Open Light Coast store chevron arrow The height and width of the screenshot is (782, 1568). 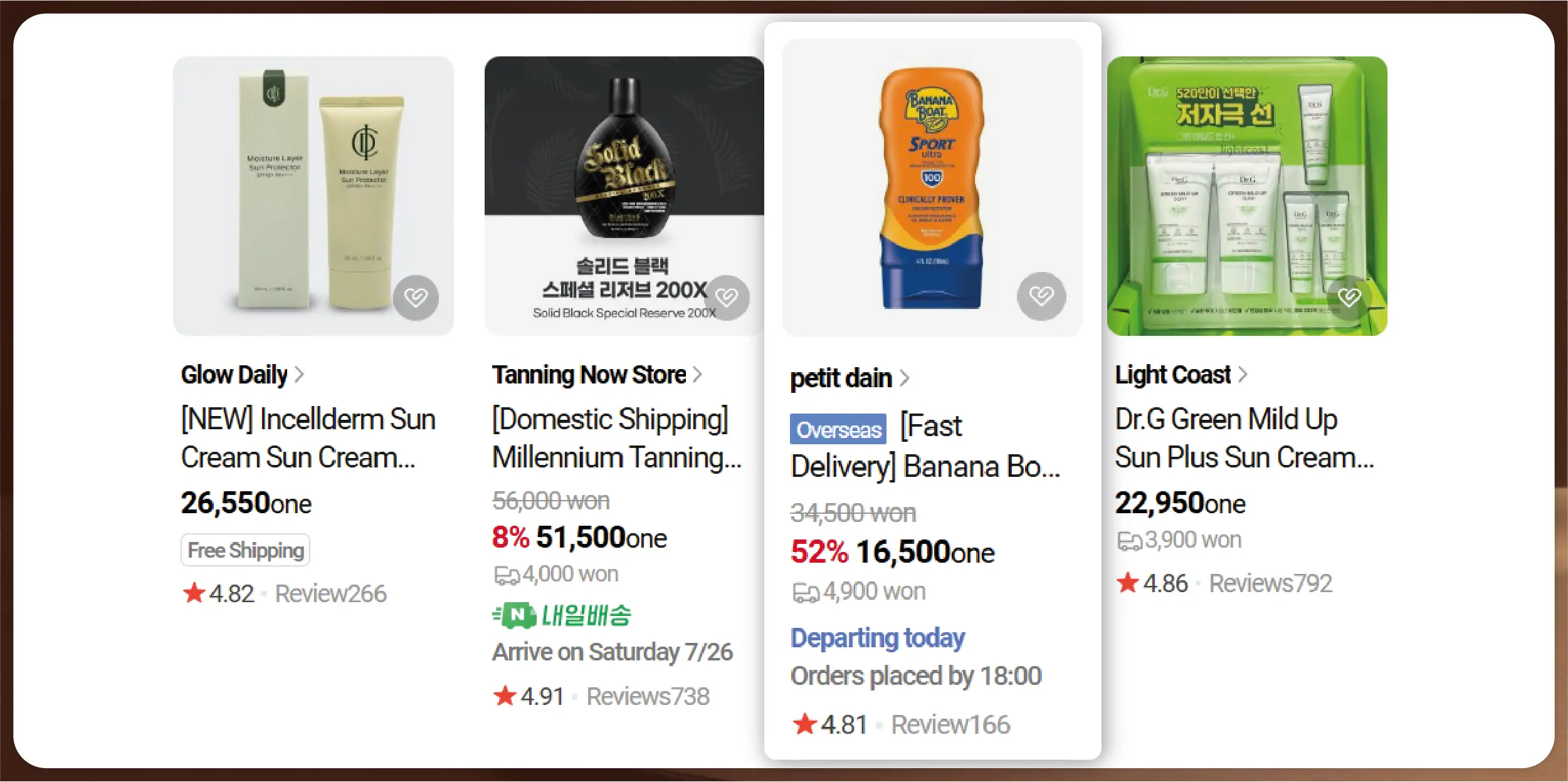(1243, 375)
